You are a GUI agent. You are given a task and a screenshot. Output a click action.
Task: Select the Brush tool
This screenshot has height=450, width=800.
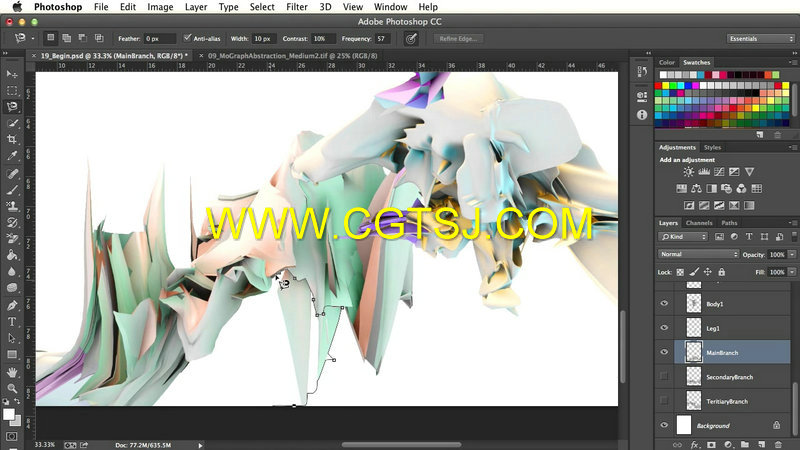12,190
